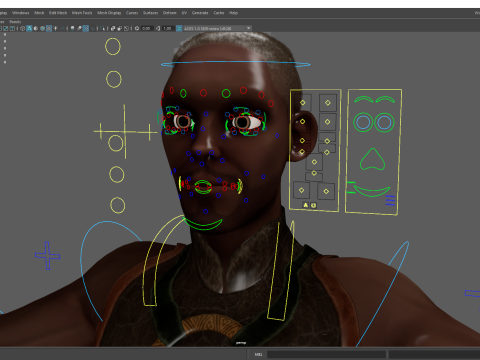Open the Edit Mesh menu
480x360 pixels.
[58, 13]
